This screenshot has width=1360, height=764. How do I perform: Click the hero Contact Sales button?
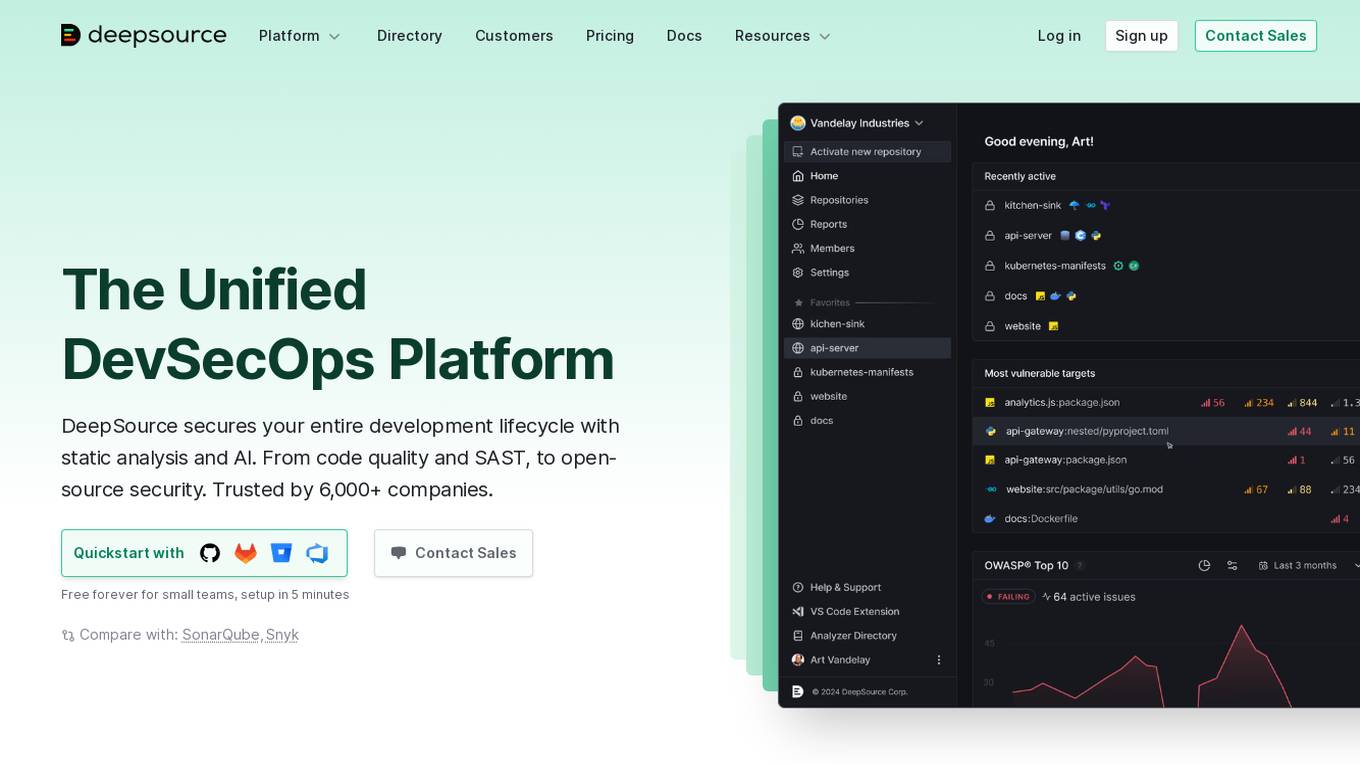point(453,553)
